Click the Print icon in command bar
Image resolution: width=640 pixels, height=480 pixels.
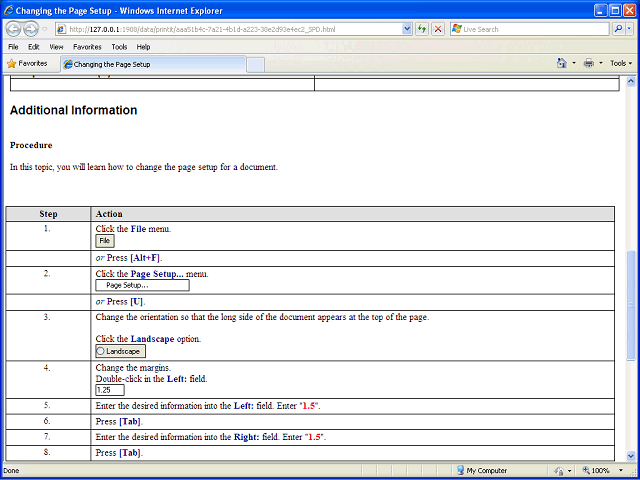589,63
